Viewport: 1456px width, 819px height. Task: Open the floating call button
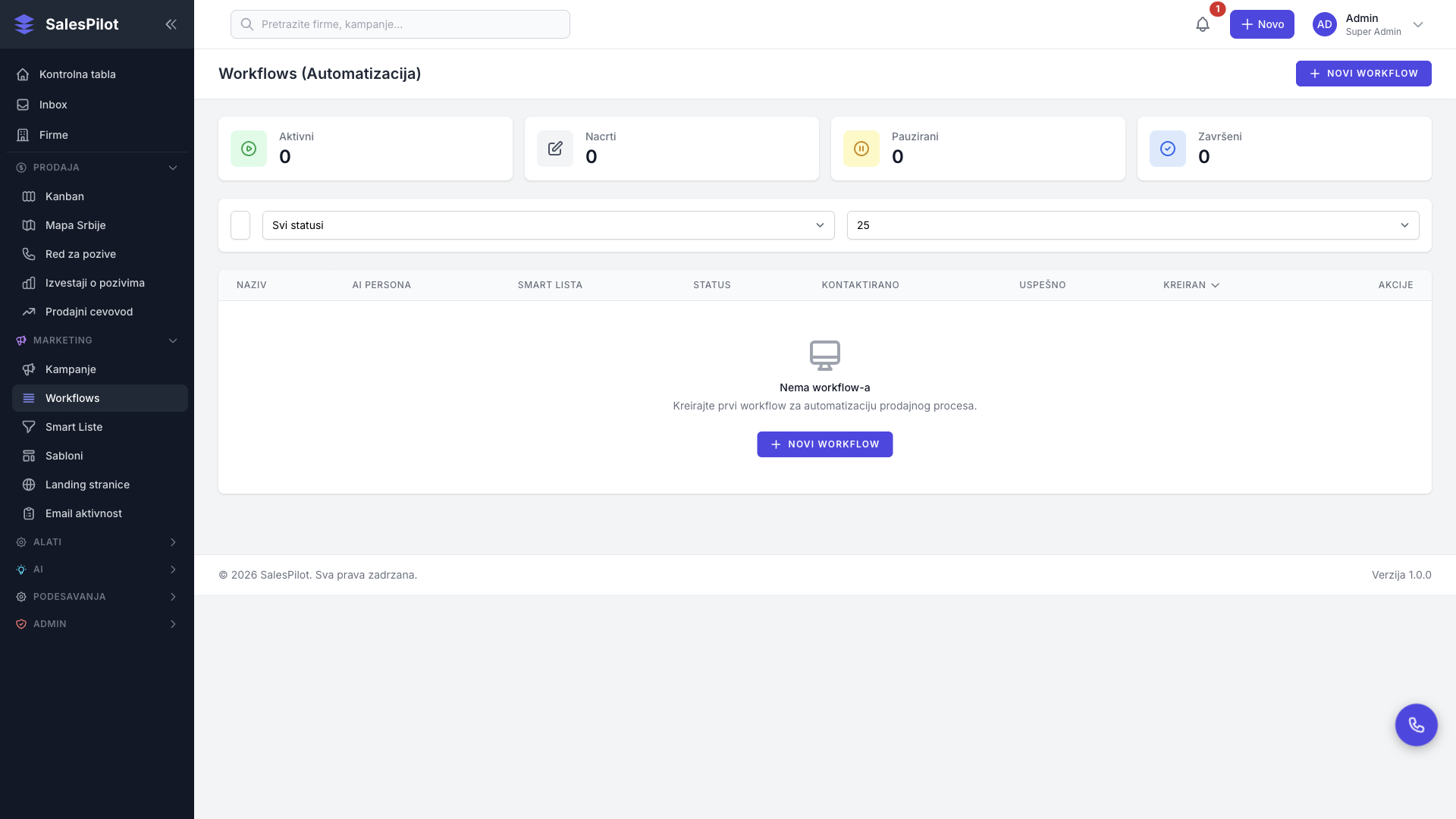[x=1416, y=724]
